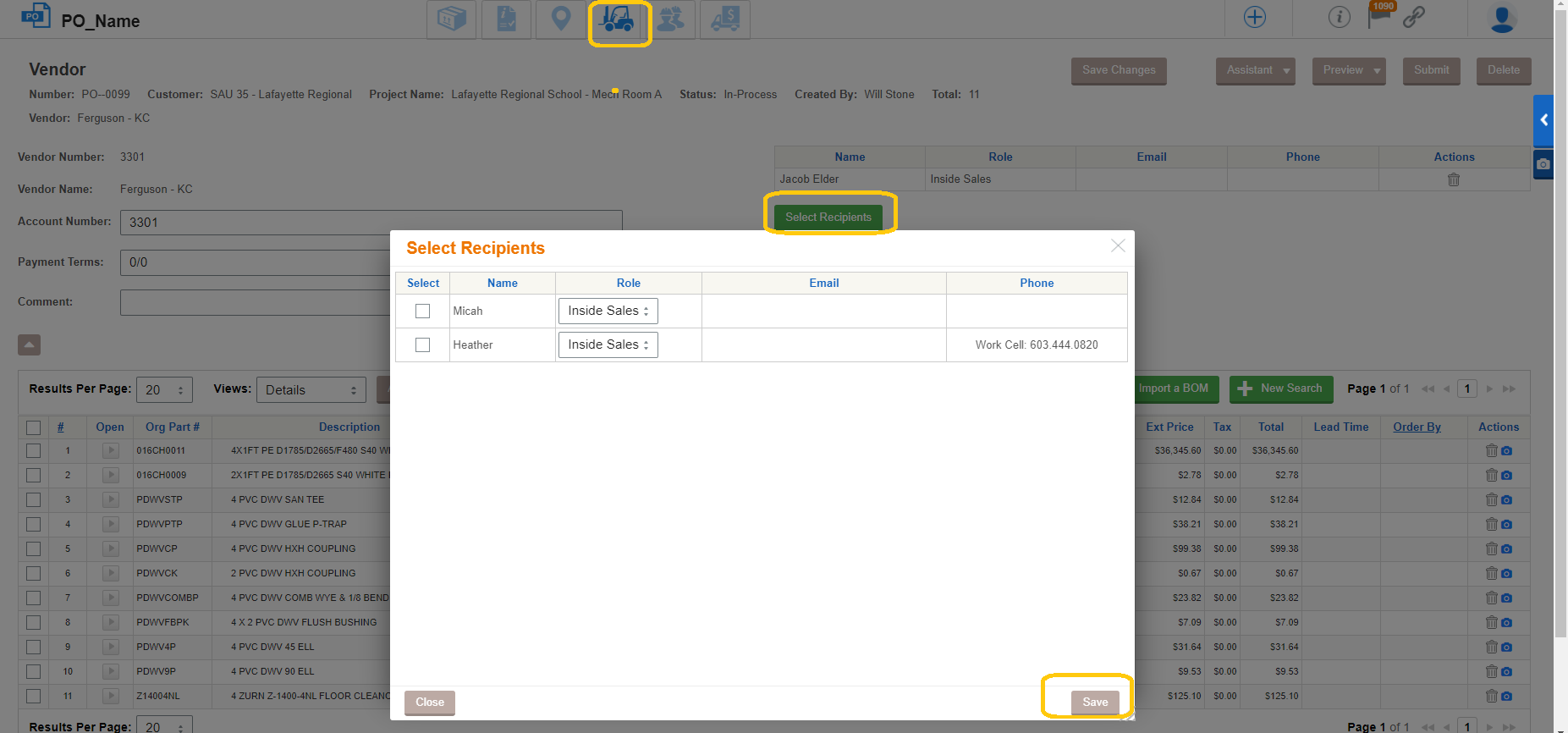Open the flag notifications icon with 1090 badge

point(1379,15)
